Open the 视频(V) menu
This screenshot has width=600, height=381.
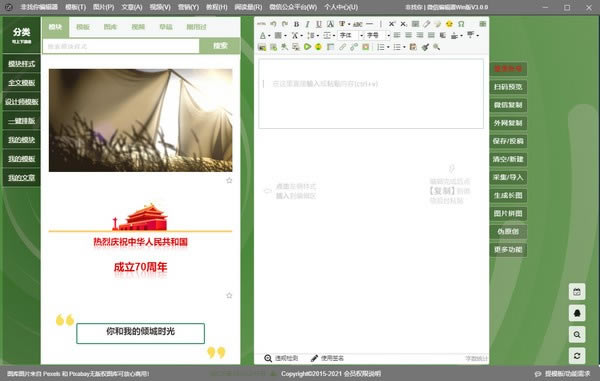point(160,7)
